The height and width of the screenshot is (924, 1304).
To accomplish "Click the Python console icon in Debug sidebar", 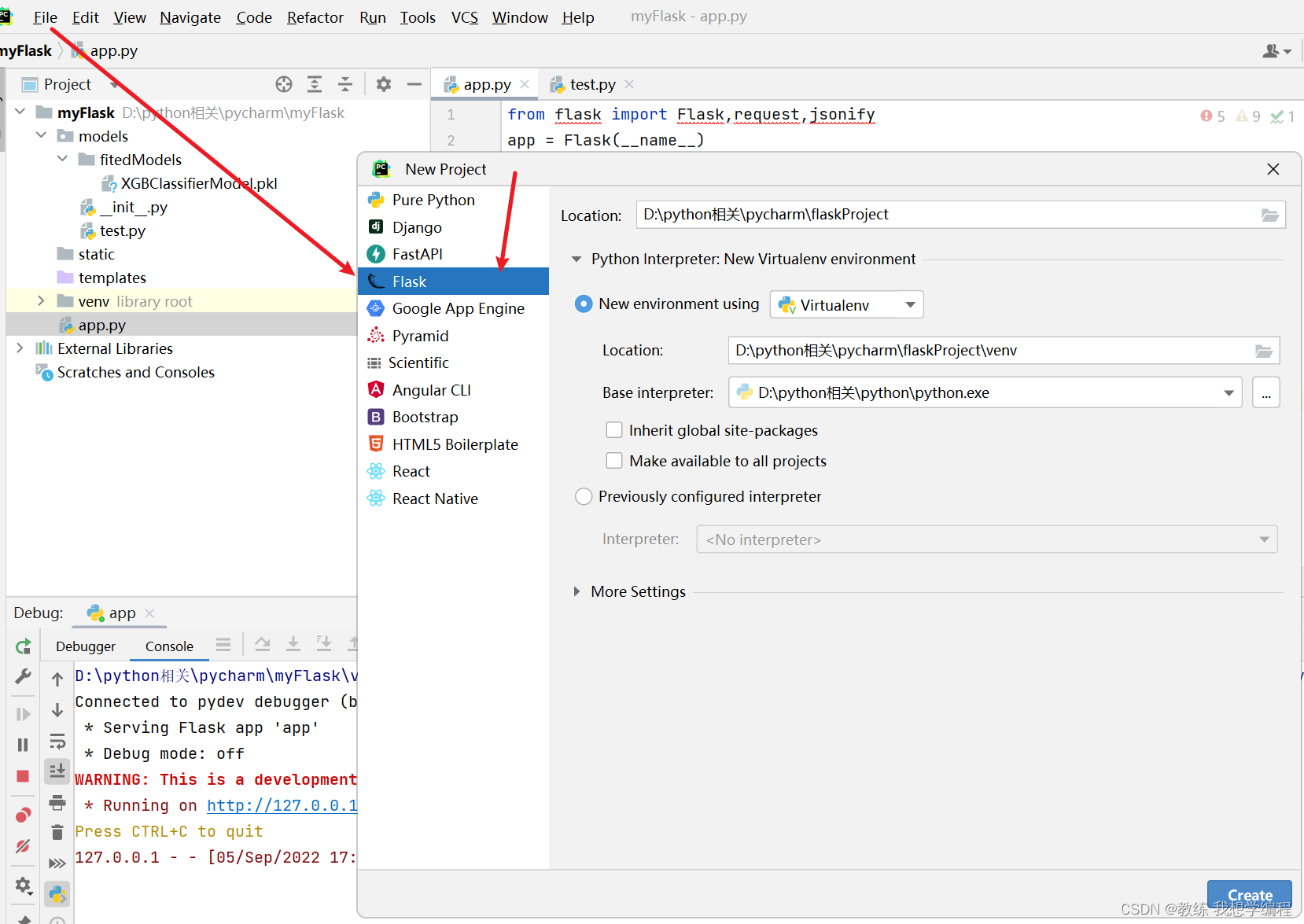I will point(57,894).
